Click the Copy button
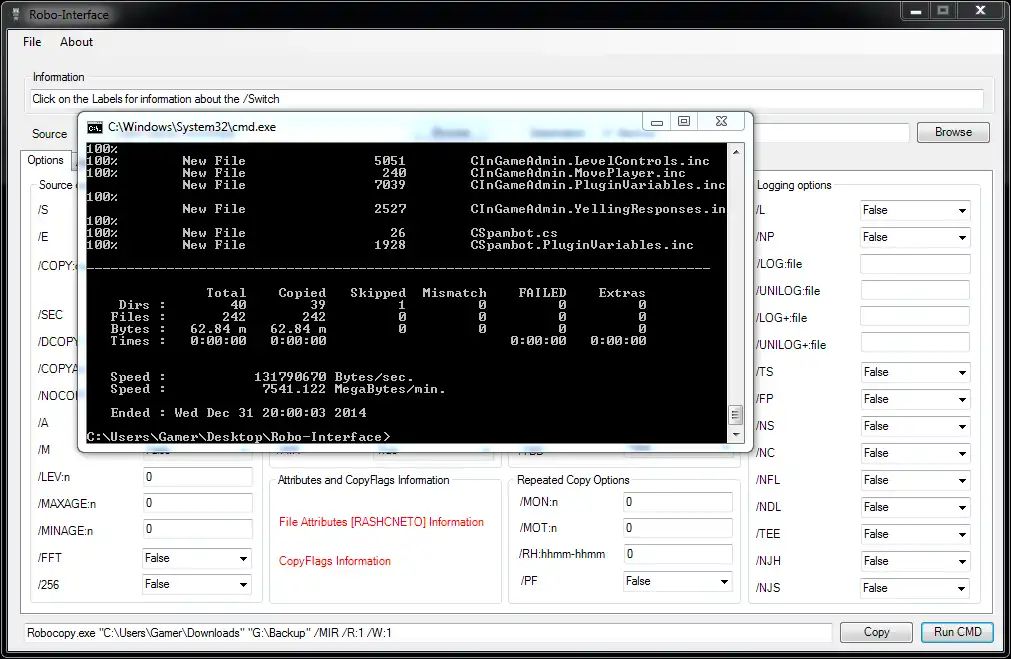 tap(876, 633)
